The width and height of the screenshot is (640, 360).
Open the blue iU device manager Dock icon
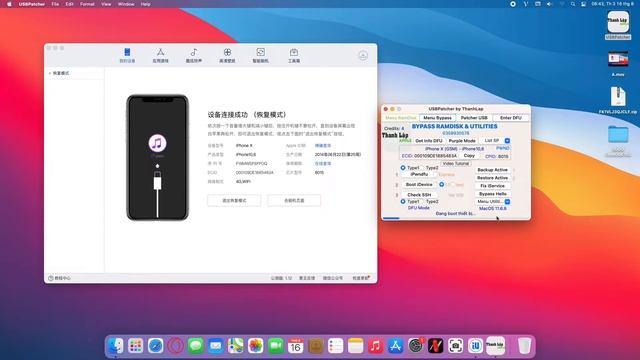coord(476,346)
